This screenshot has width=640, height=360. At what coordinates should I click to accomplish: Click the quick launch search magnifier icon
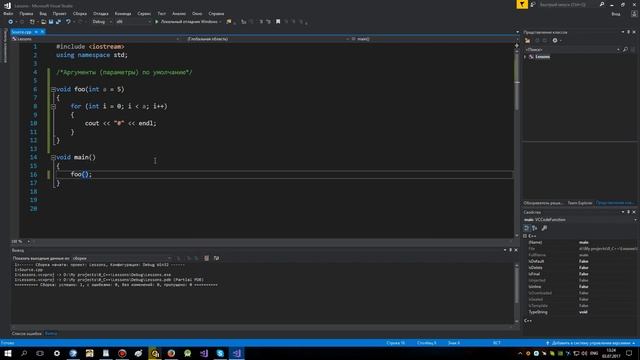602,4
